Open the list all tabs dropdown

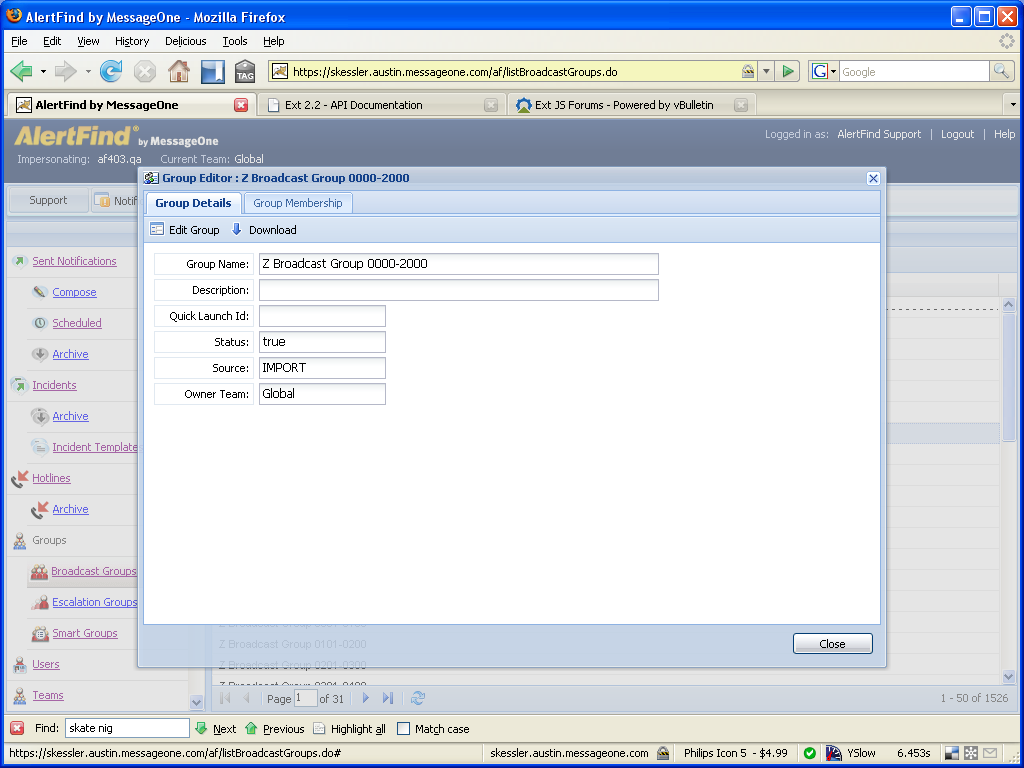coord(1013,104)
